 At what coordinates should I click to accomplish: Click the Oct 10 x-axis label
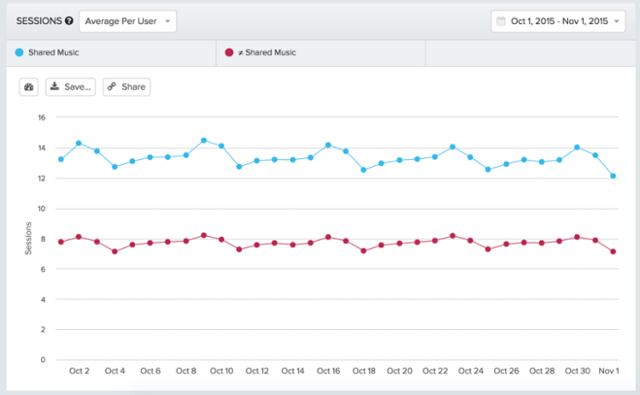[x=221, y=371]
